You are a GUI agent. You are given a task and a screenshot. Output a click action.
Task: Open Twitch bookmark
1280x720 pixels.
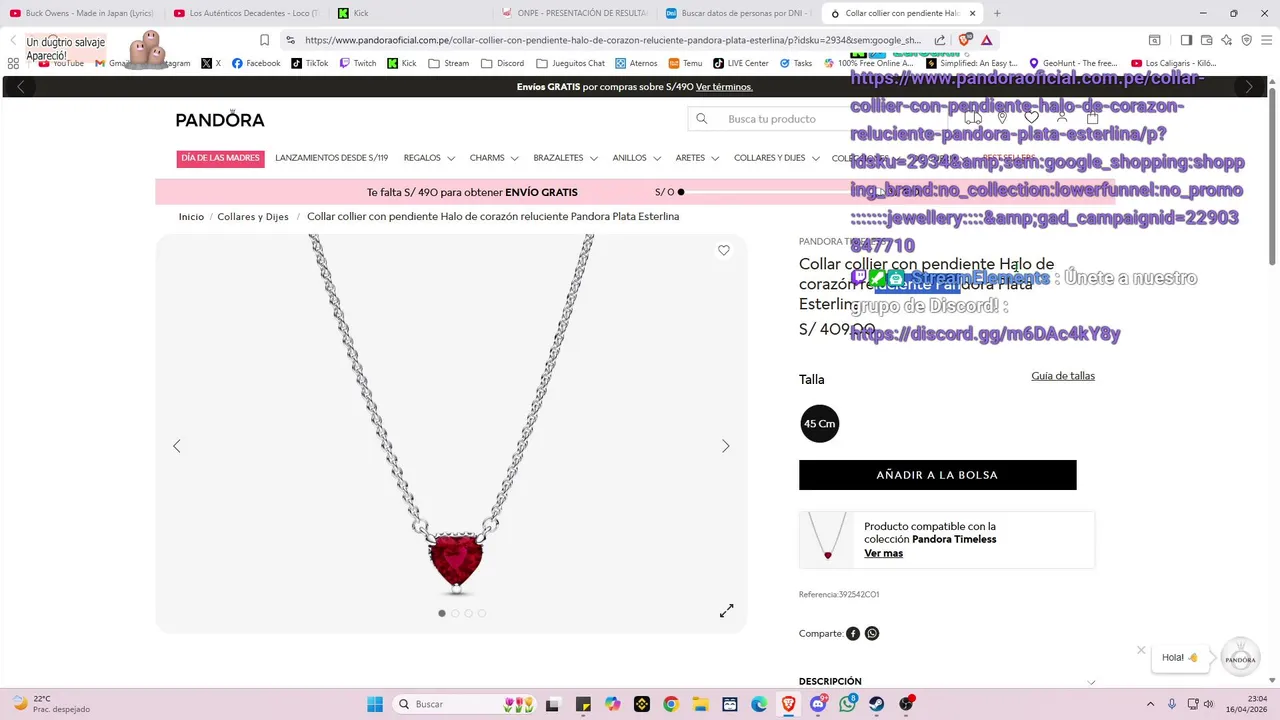[358, 63]
